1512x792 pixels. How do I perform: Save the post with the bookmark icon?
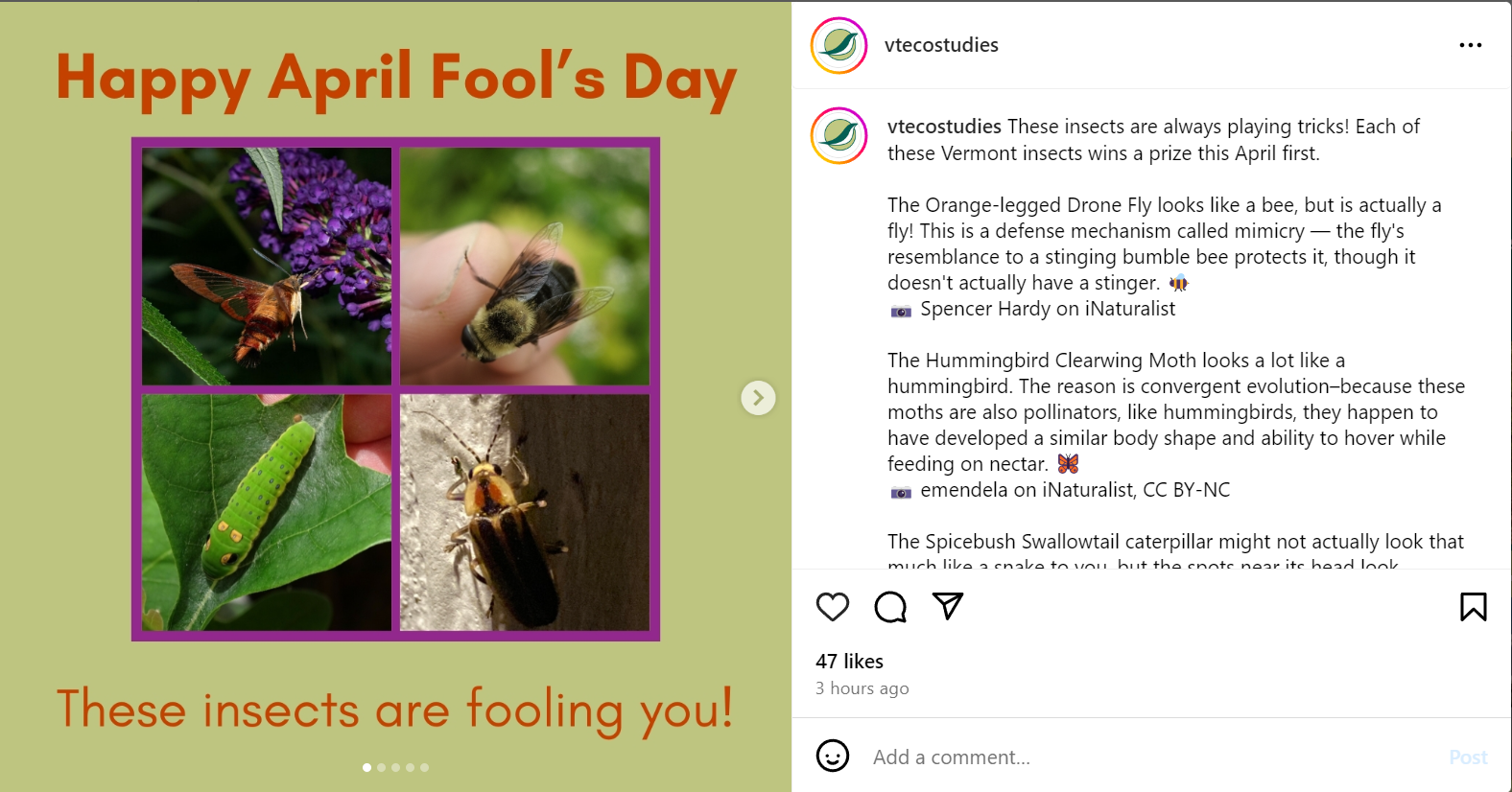pos(1473,607)
